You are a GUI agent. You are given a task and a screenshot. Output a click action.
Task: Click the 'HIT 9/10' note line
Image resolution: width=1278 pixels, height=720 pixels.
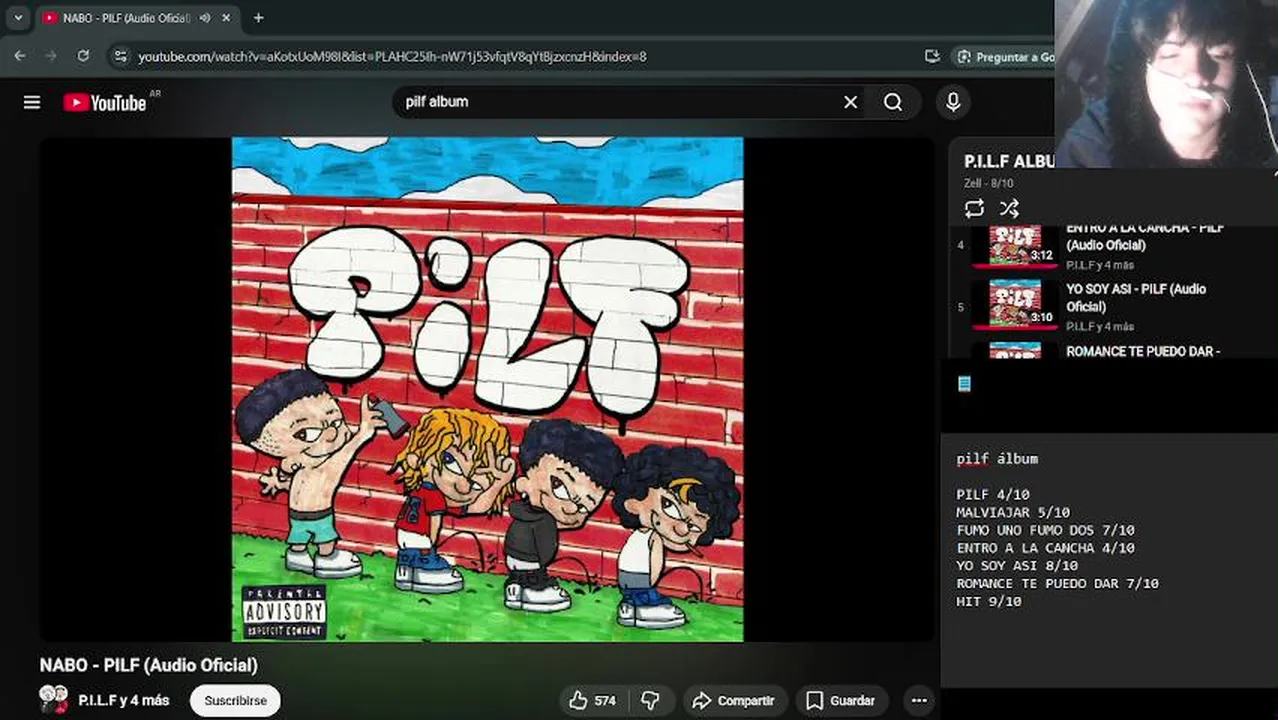(x=989, y=601)
